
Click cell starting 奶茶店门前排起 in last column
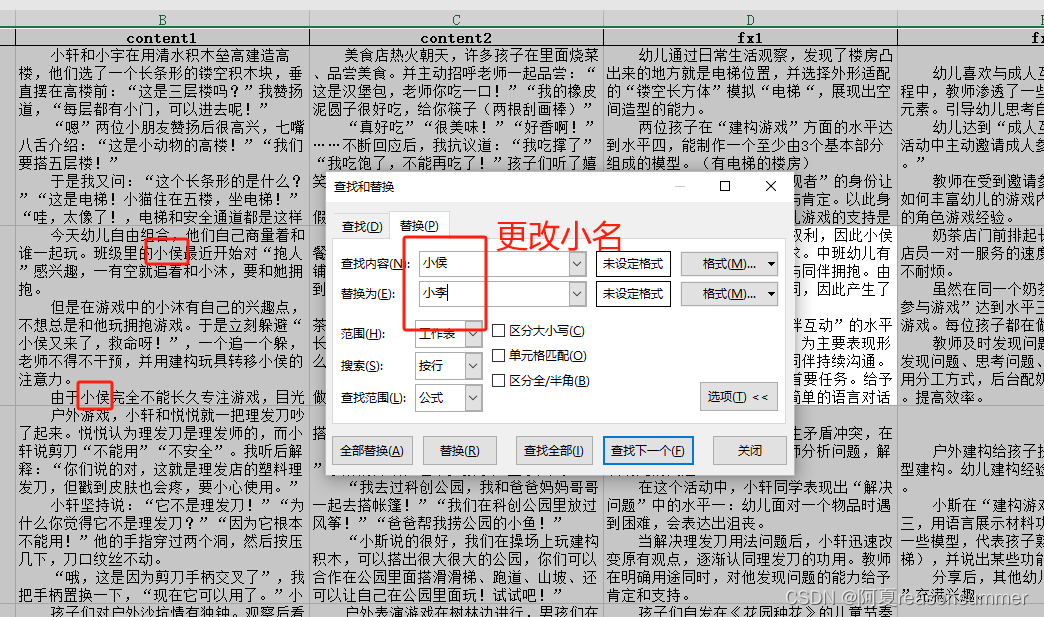(x=971, y=315)
